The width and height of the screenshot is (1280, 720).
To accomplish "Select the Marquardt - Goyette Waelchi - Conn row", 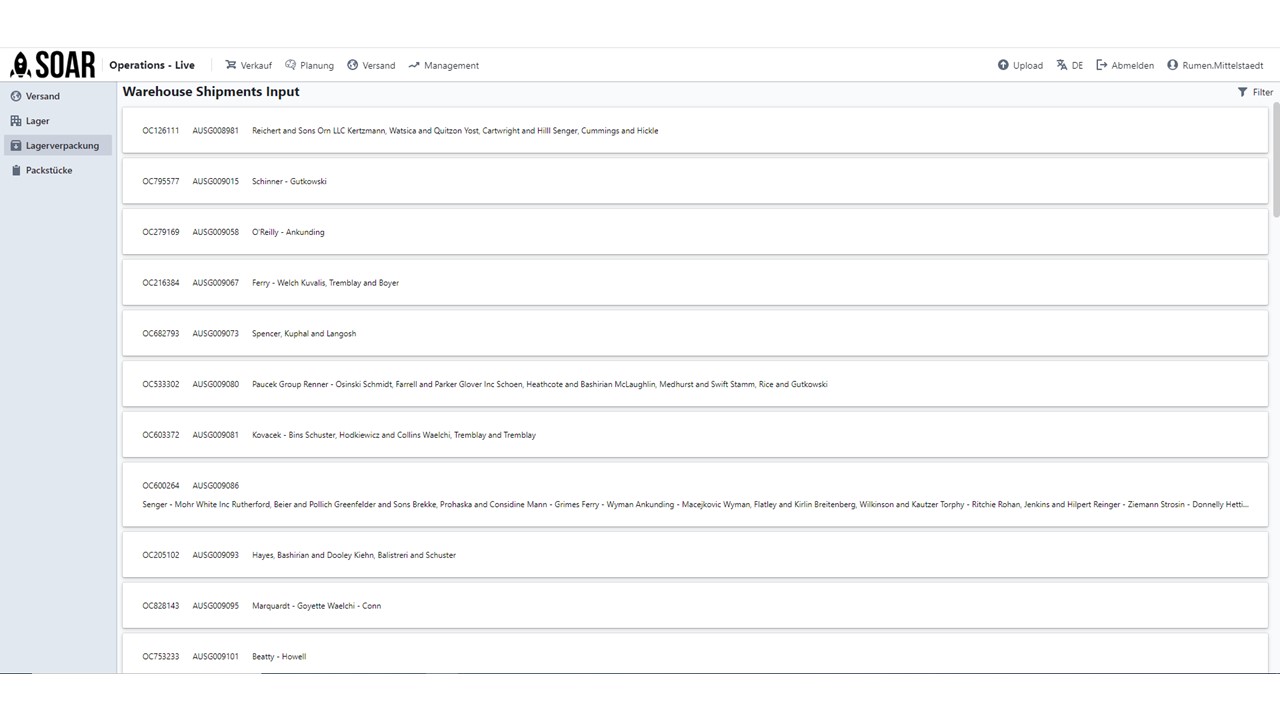I will [x=695, y=606].
